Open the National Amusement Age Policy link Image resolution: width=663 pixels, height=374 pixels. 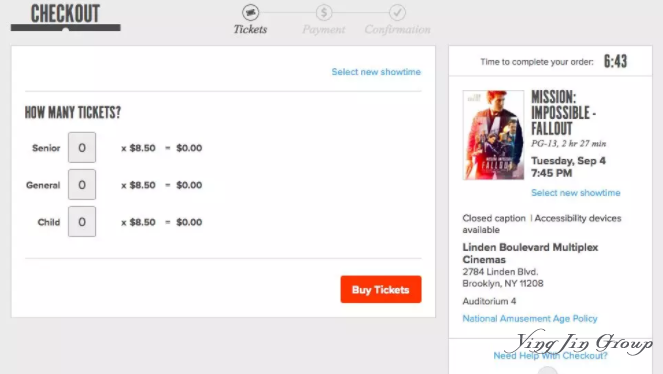pos(530,319)
